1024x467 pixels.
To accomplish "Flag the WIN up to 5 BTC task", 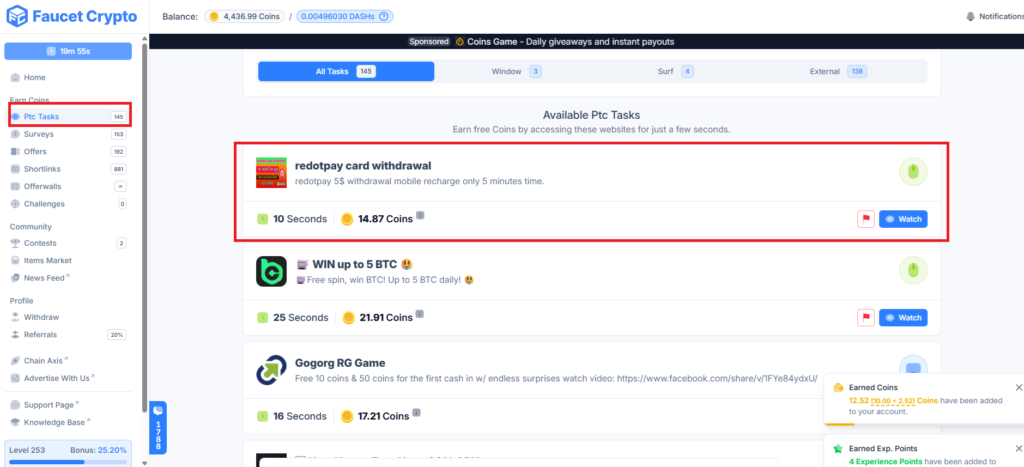I will point(865,317).
